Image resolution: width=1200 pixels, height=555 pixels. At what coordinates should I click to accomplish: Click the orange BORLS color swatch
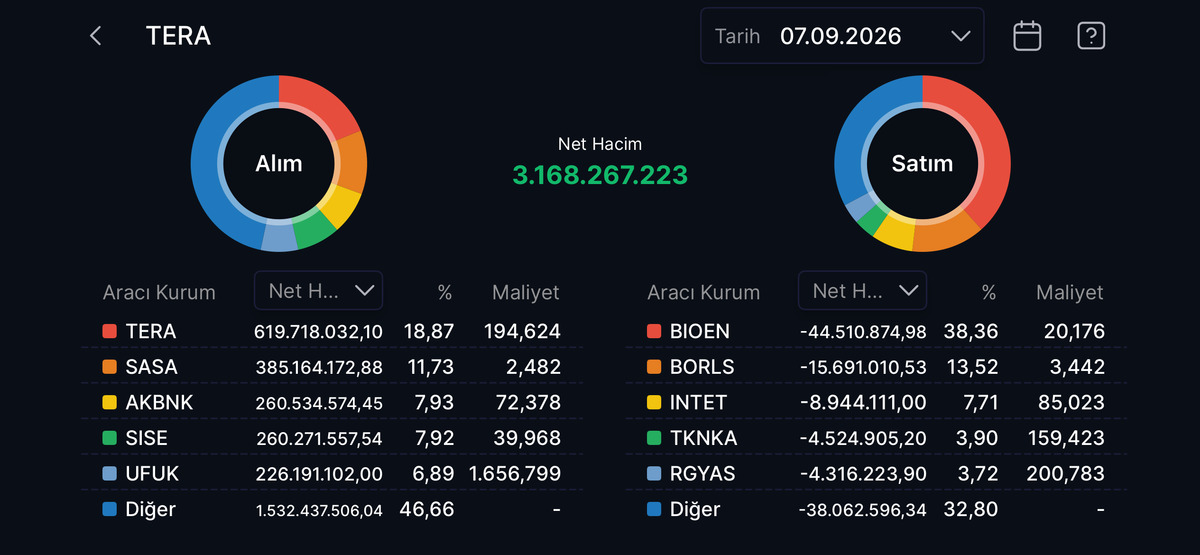click(x=654, y=367)
